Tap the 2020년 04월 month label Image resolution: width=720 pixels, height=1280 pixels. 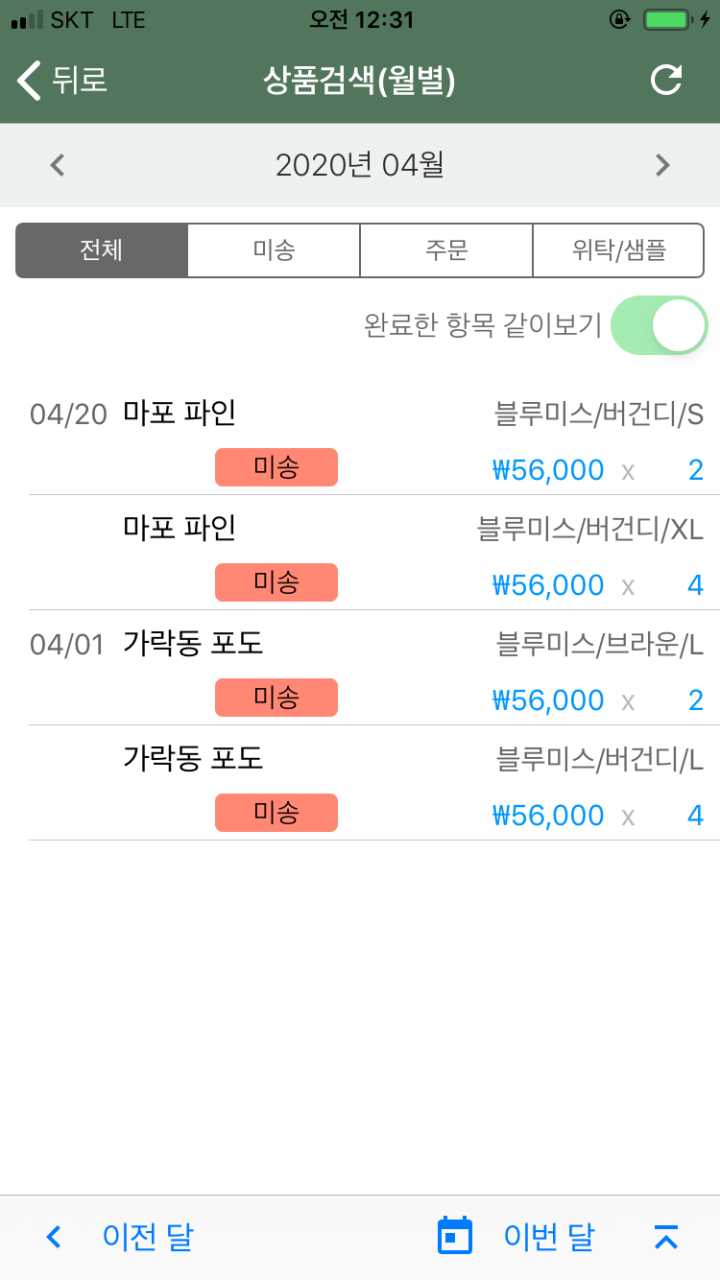(x=360, y=165)
